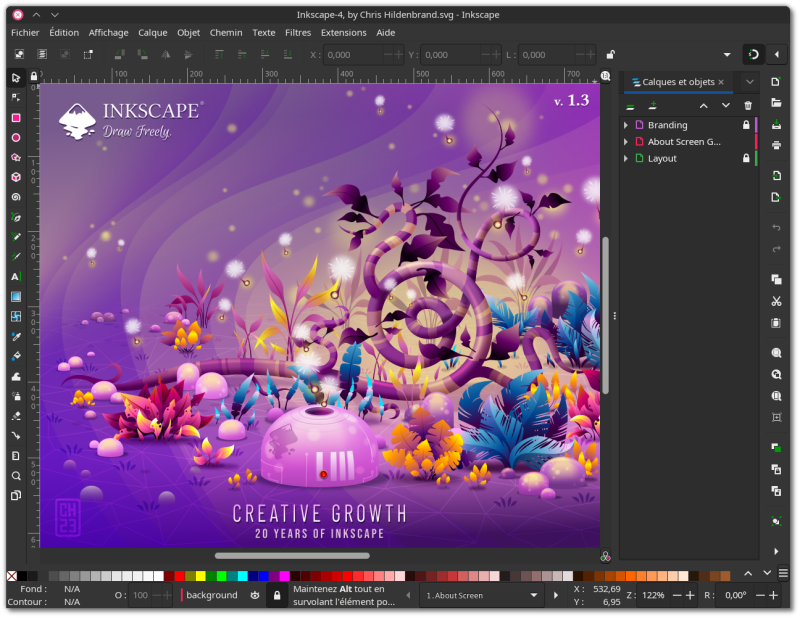Click the new document icon
800x618 pixels.
776,82
